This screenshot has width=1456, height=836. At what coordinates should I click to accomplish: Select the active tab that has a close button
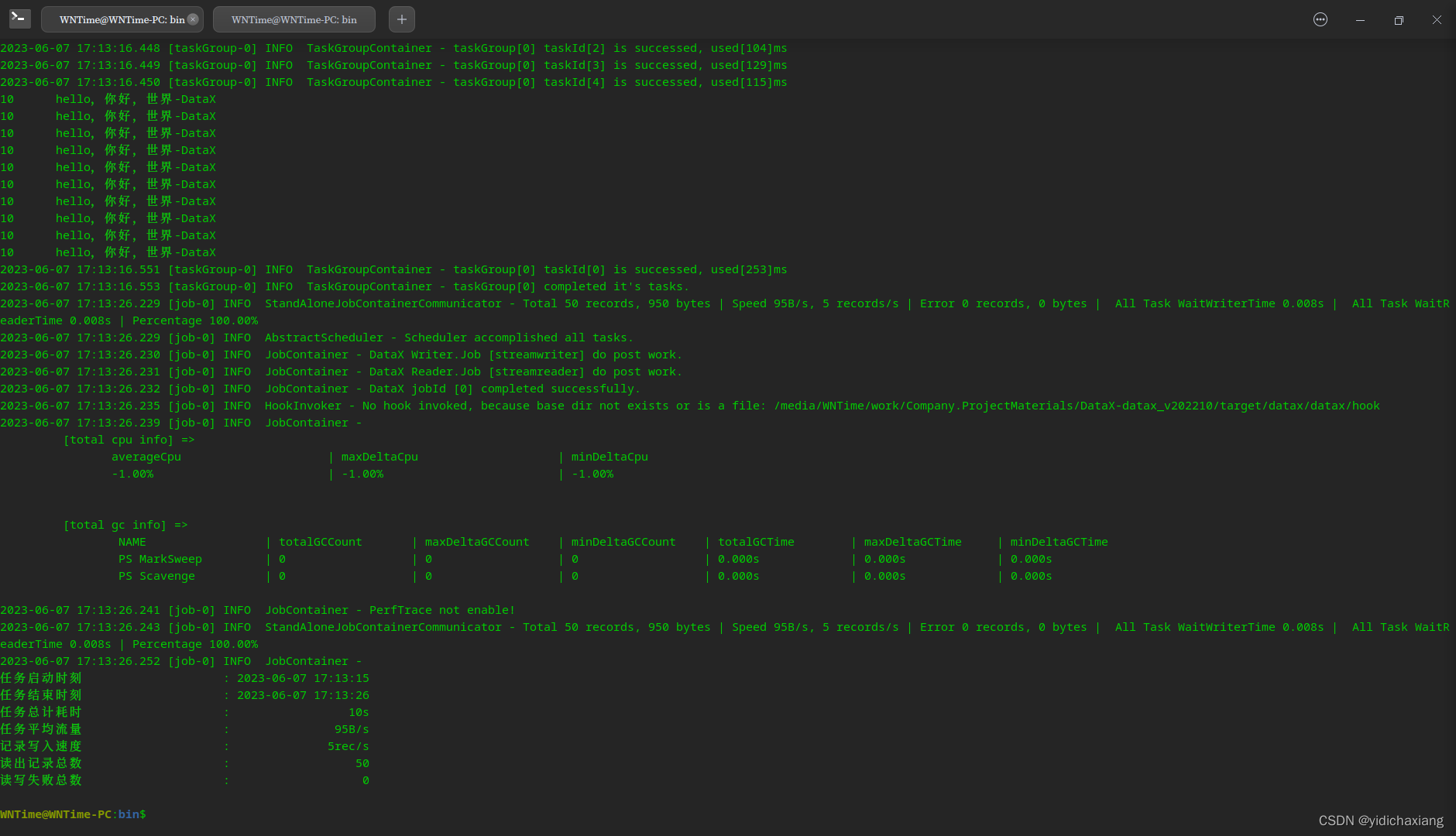click(122, 19)
